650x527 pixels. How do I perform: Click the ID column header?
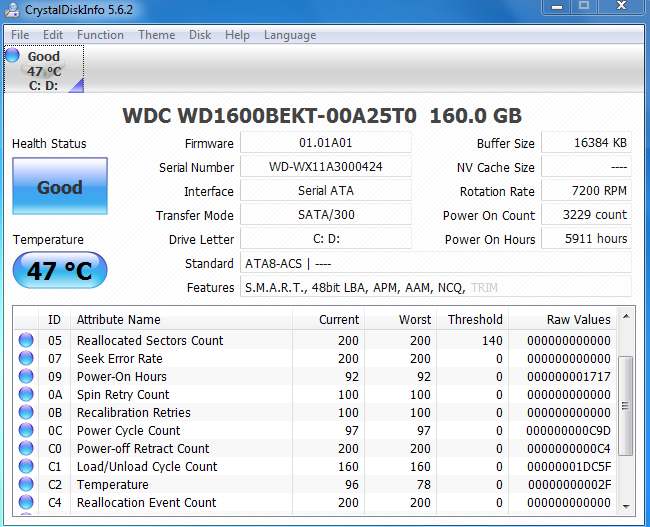tap(54, 320)
